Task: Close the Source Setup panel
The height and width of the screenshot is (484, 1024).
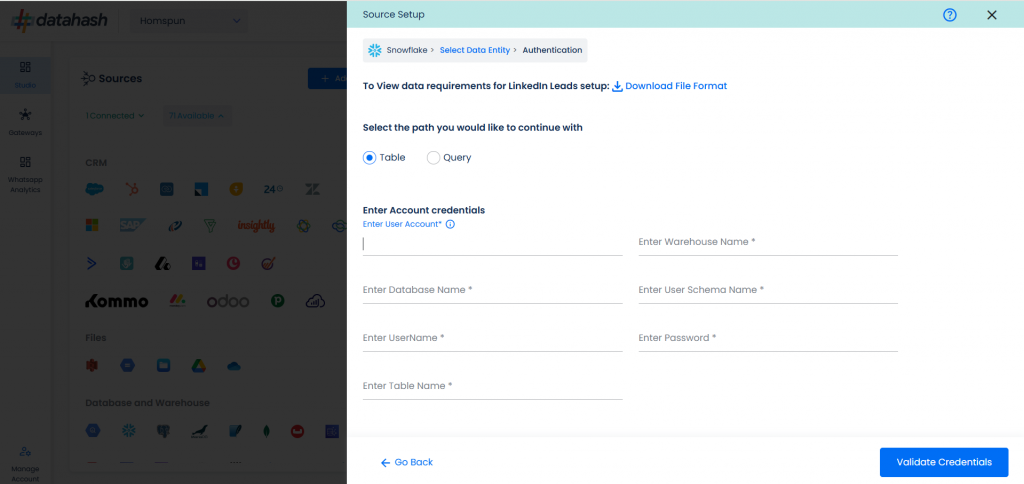Action: point(992,14)
